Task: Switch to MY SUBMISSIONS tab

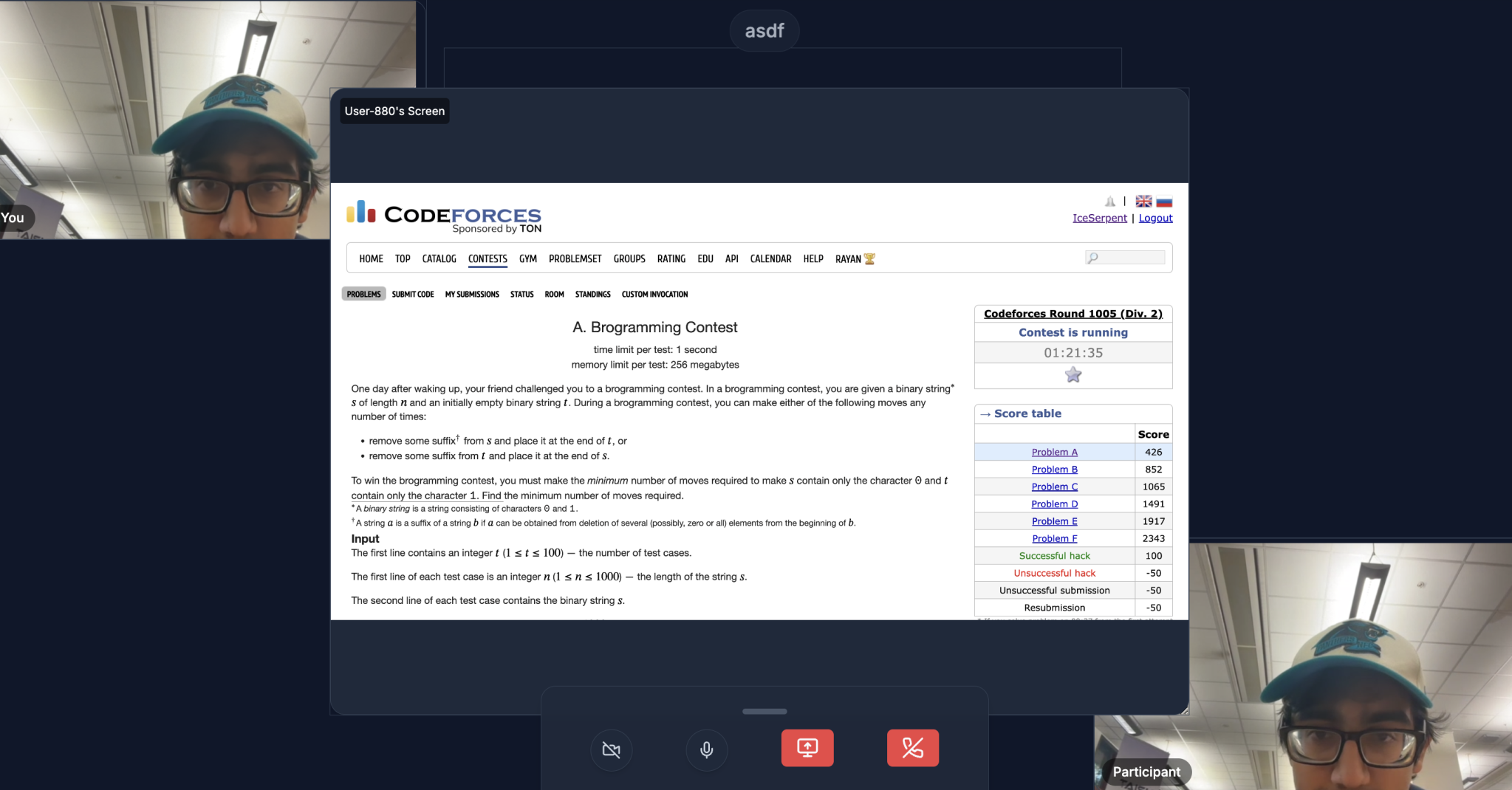Action: pyautogui.click(x=472, y=294)
